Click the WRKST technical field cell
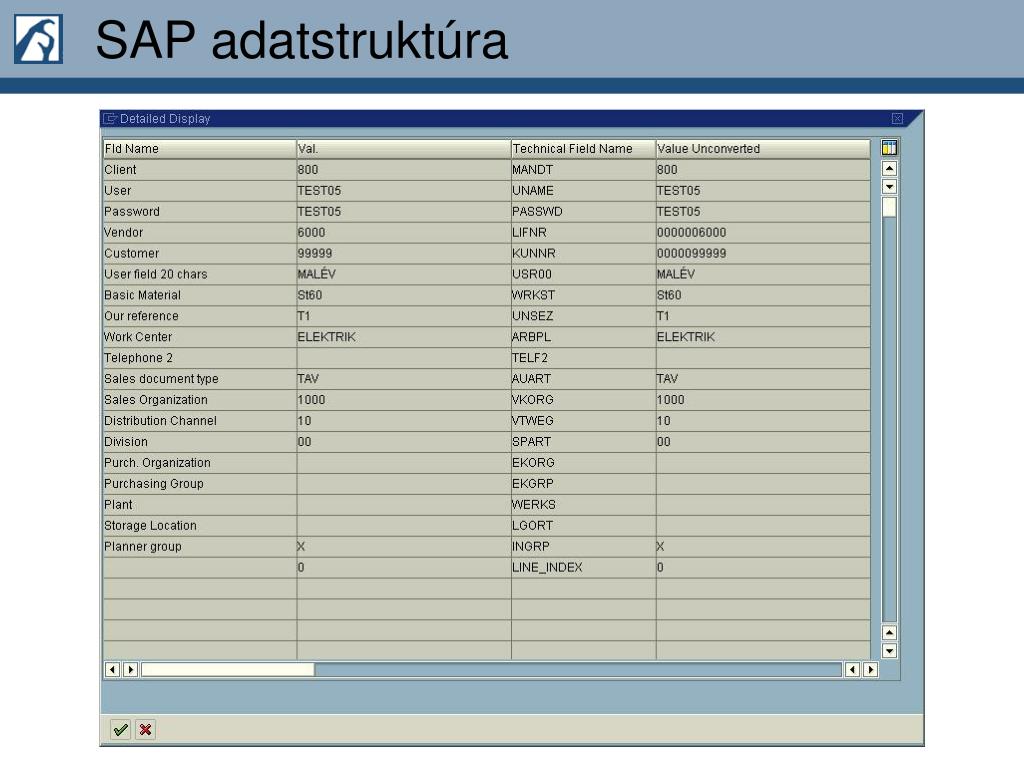This screenshot has width=1024, height=768. (583, 295)
